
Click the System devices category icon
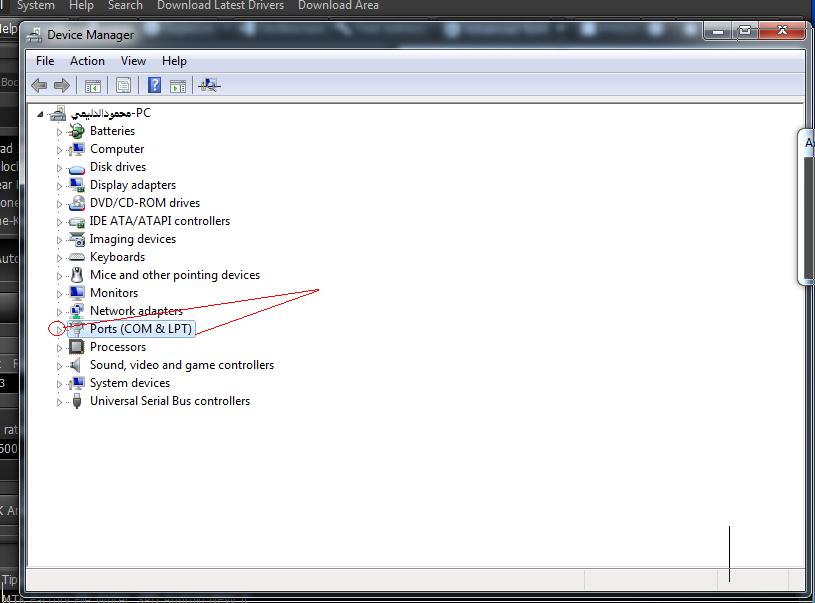77,383
